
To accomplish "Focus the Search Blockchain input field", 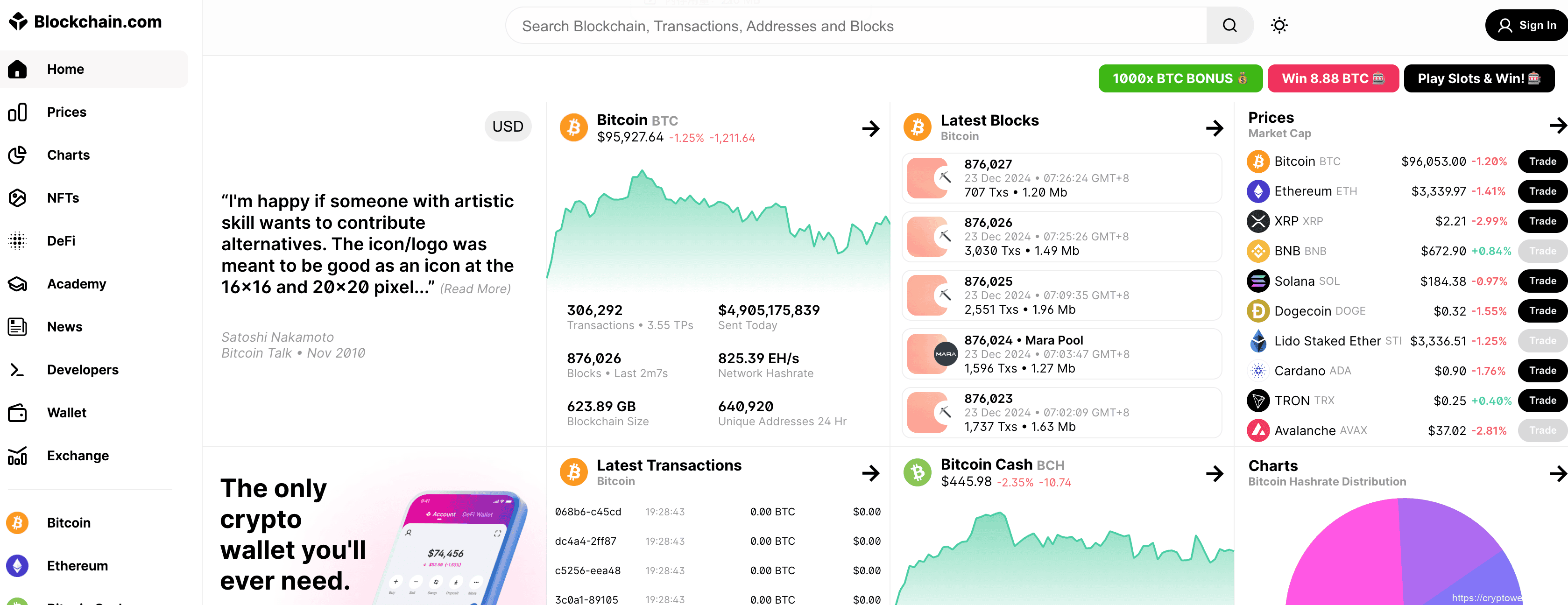I will 852,26.
